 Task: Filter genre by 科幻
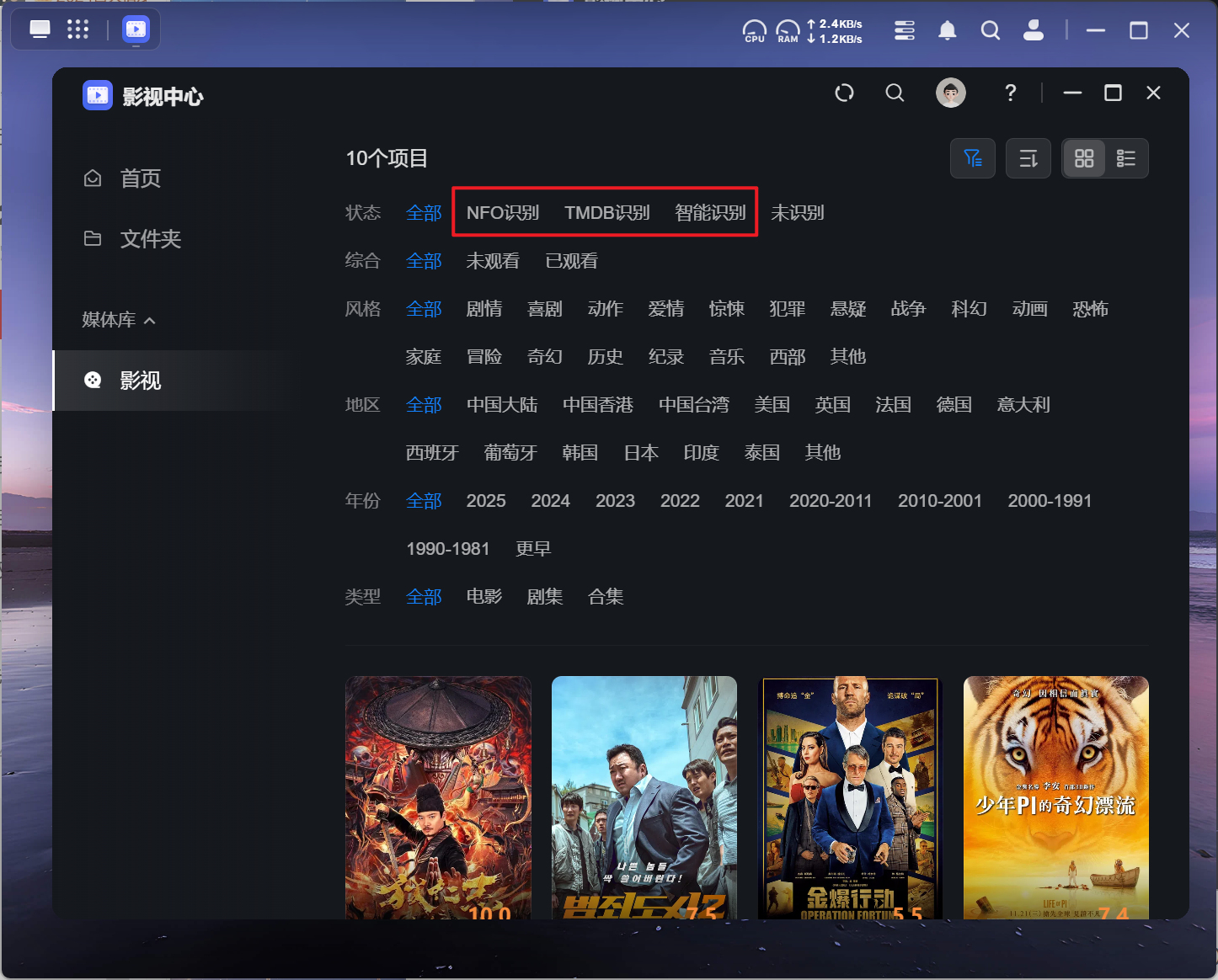pos(970,309)
